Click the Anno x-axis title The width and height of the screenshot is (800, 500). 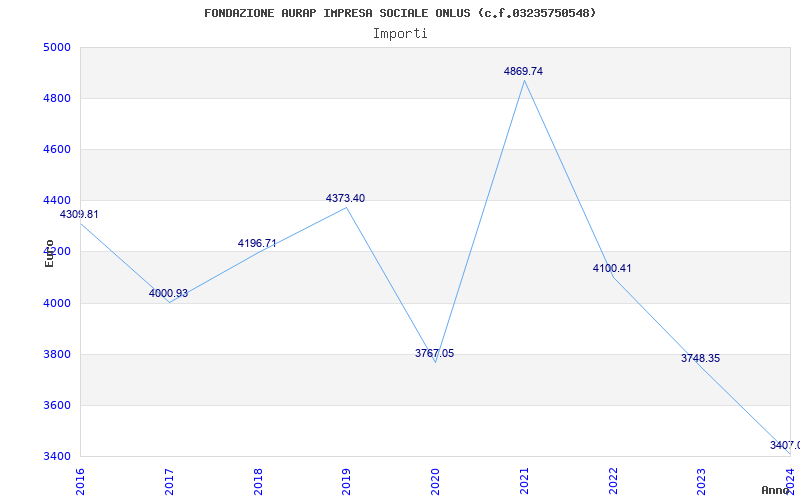pyautogui.click(x=775, y=490)
